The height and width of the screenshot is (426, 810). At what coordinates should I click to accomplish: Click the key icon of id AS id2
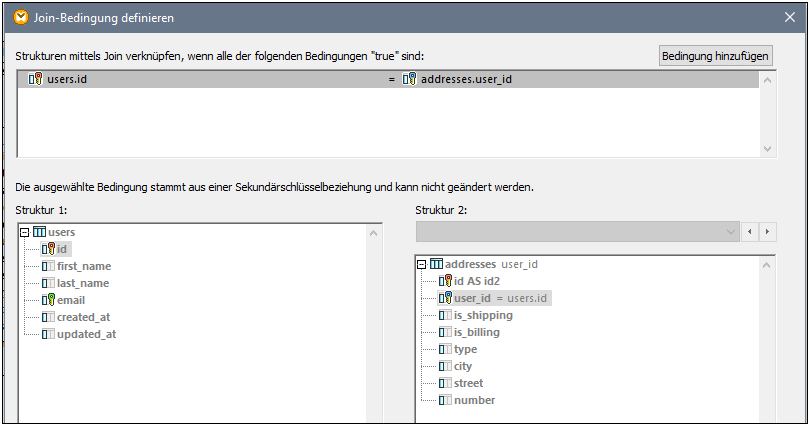pos(445,281)
